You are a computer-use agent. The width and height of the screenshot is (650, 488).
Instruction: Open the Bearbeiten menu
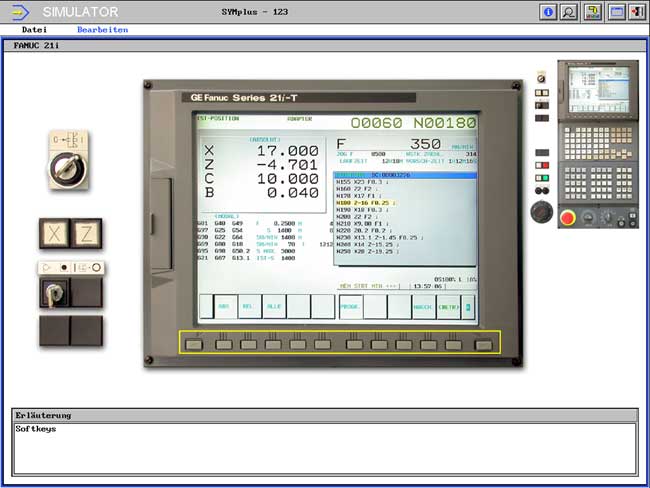[102, 30]
